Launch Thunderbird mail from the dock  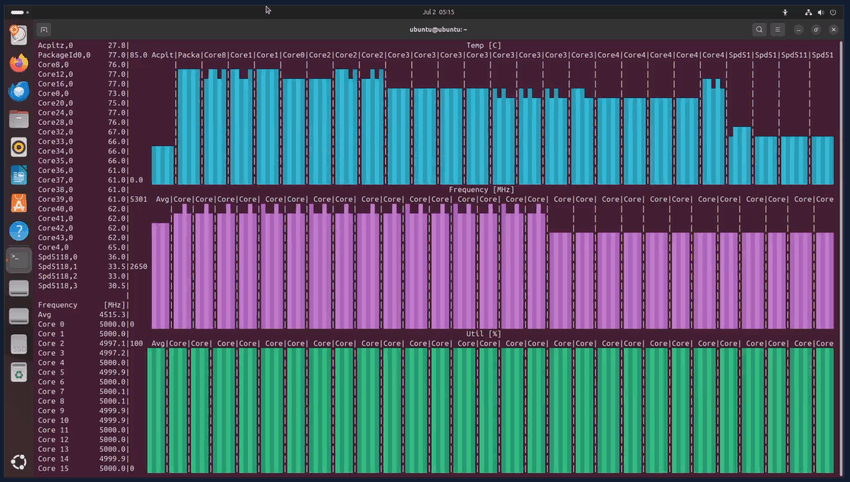click(18, 91)
